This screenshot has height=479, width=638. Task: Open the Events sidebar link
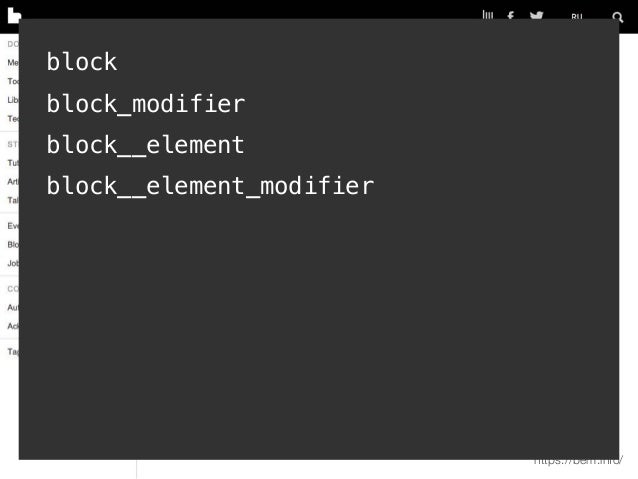coord(13,226)
